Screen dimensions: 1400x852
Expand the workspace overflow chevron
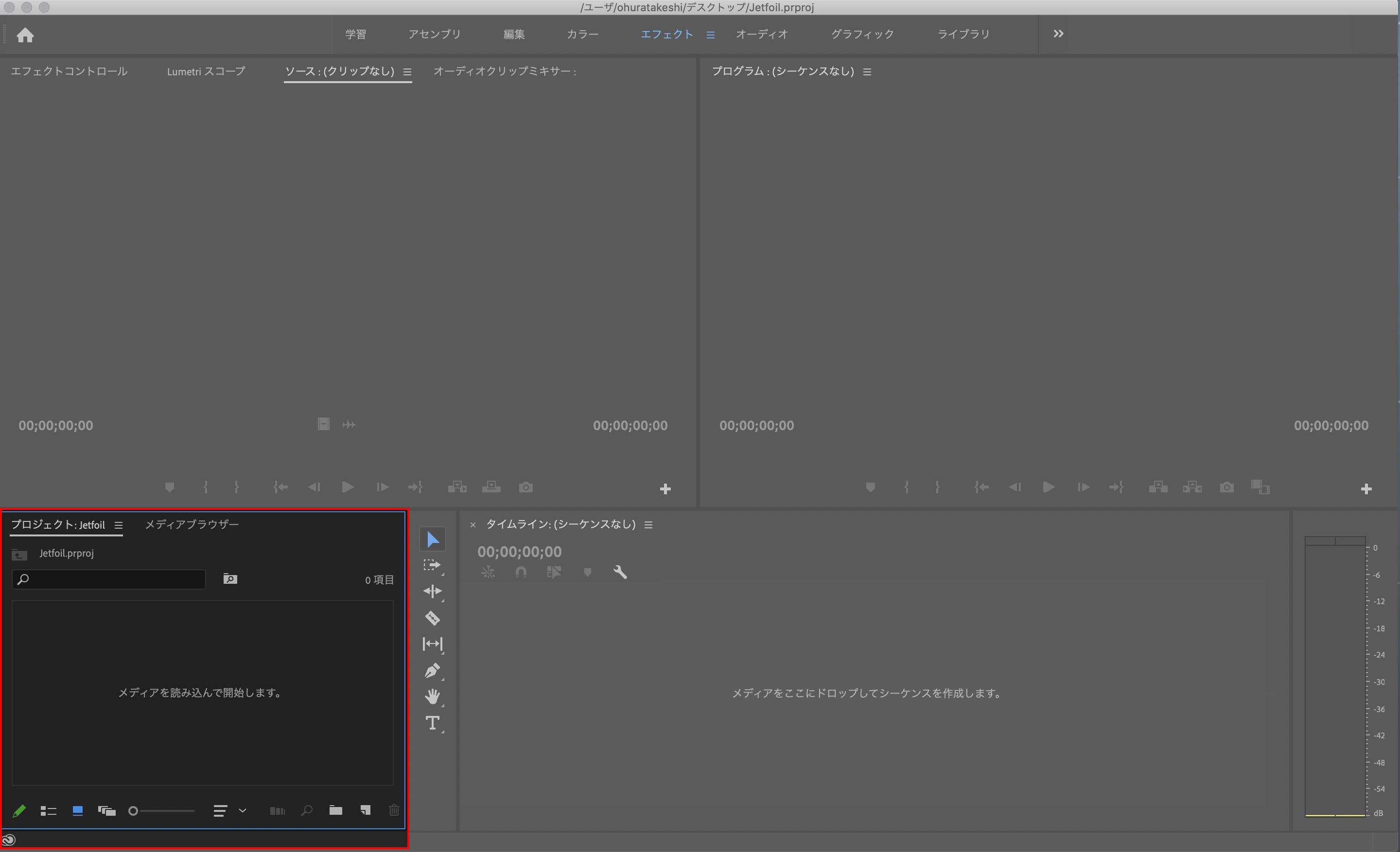tap(1058, 34)
